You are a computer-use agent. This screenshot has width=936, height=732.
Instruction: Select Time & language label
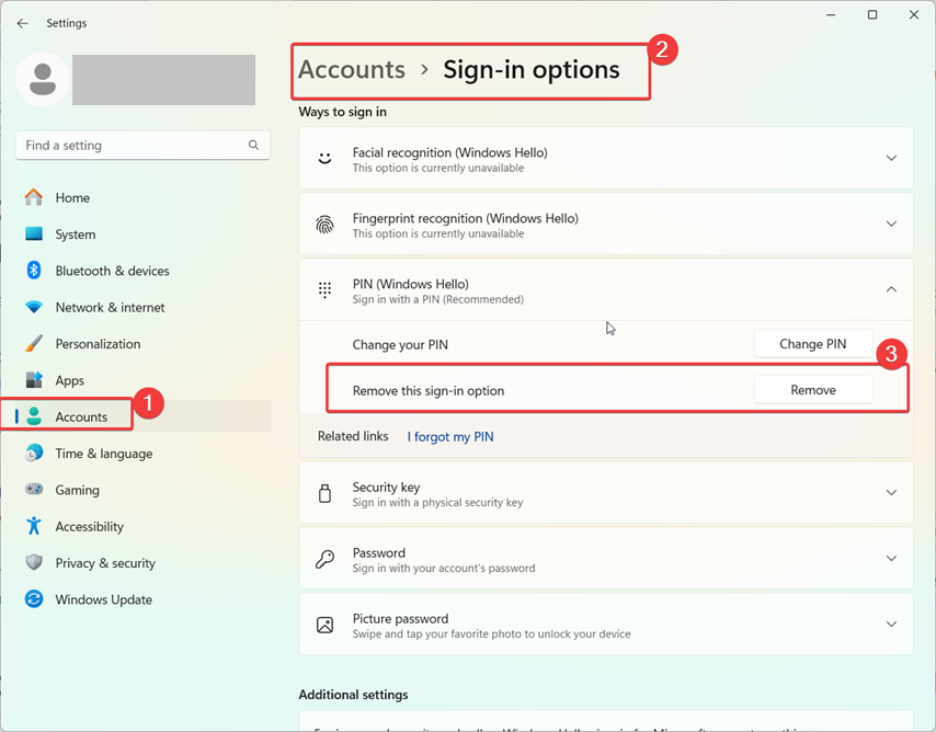coord(104,454)
